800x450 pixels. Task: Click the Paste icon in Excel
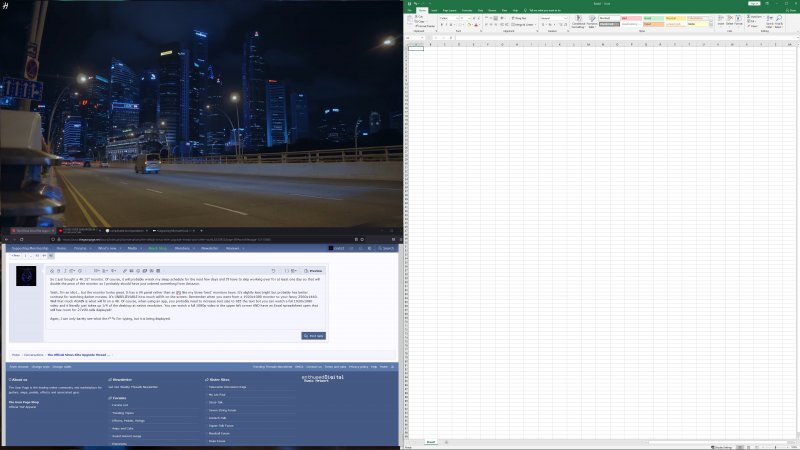409,20
